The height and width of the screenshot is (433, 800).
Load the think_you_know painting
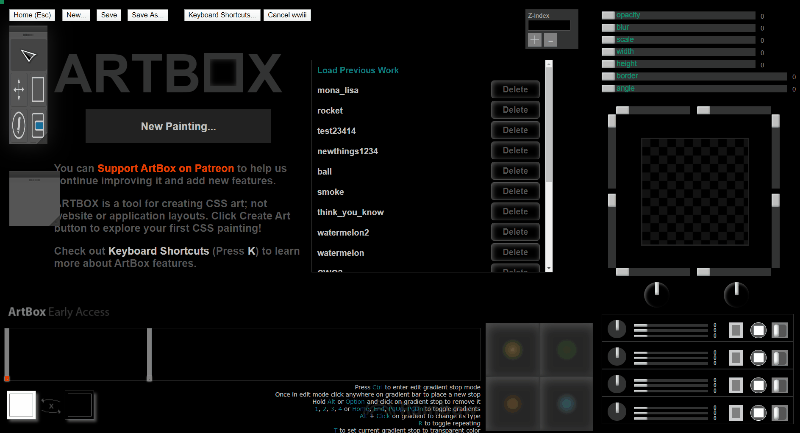coord(351,212)
